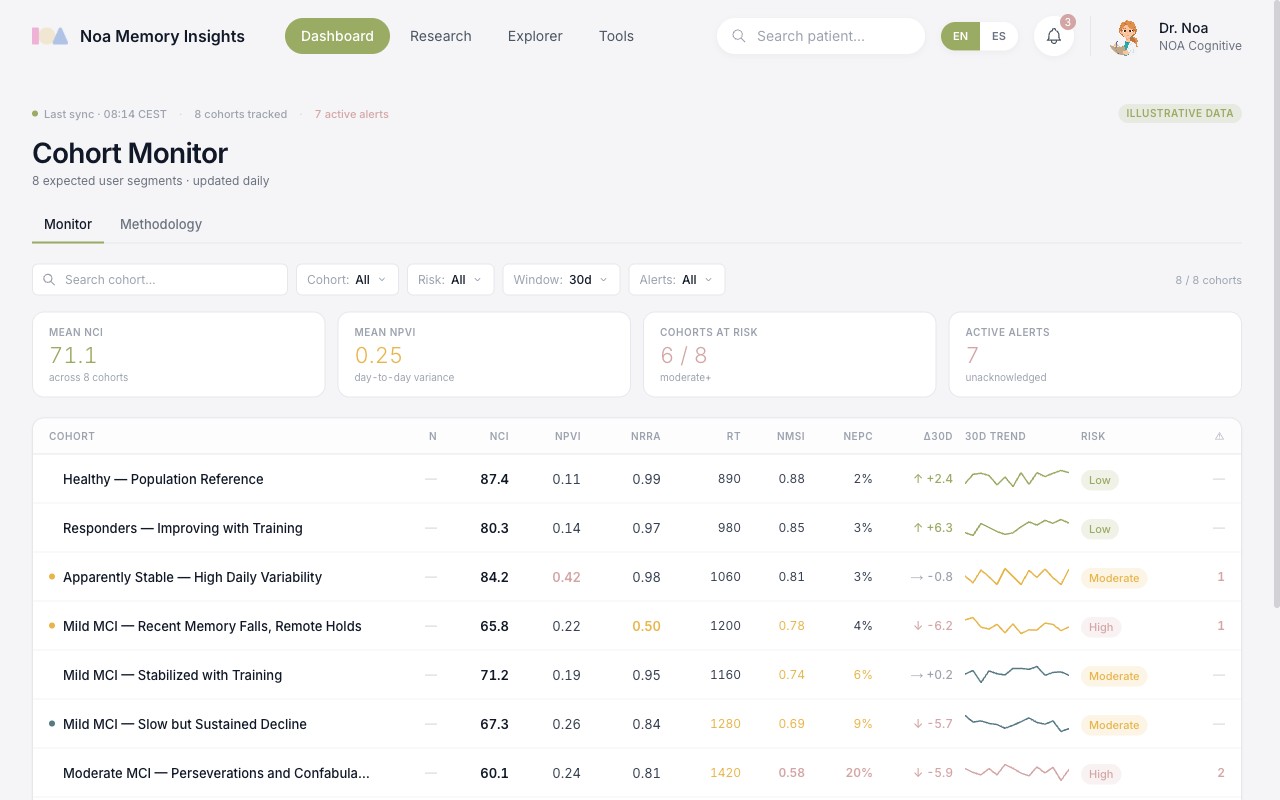The height and width of the screenshot is (800, 1280).
Task: Click the down arrow beside -5.7
Action: 917,724
